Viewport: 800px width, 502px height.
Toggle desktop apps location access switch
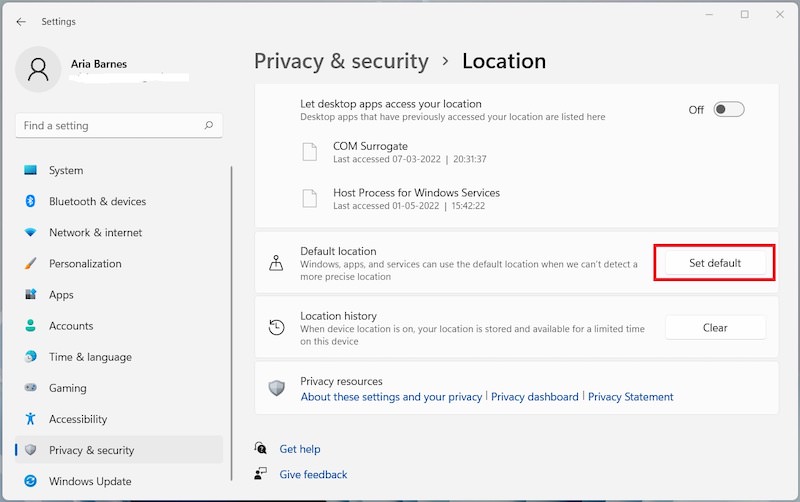pyautogui.click(x=729, y=109)
